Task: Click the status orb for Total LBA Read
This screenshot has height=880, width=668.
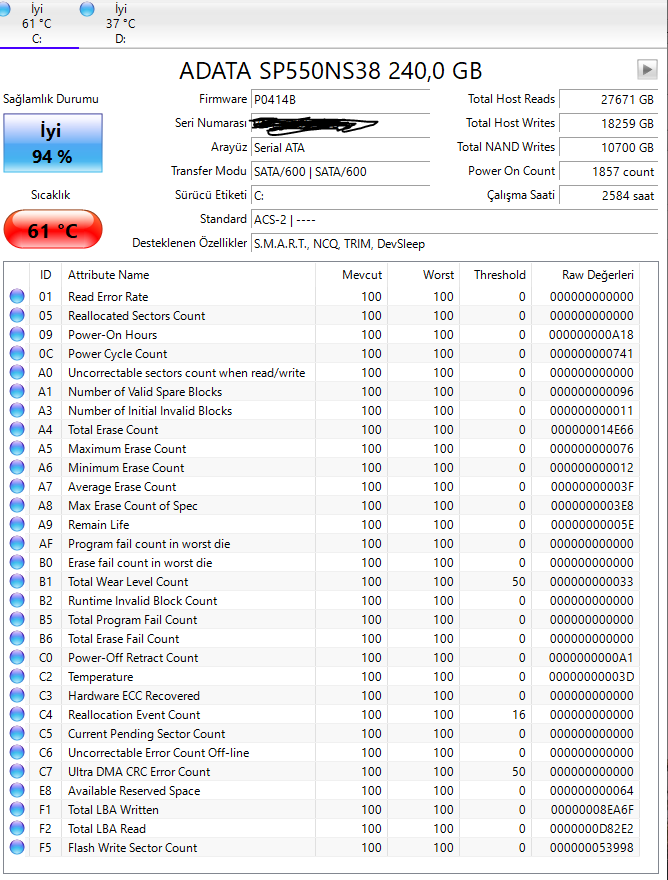Action: 17,828
